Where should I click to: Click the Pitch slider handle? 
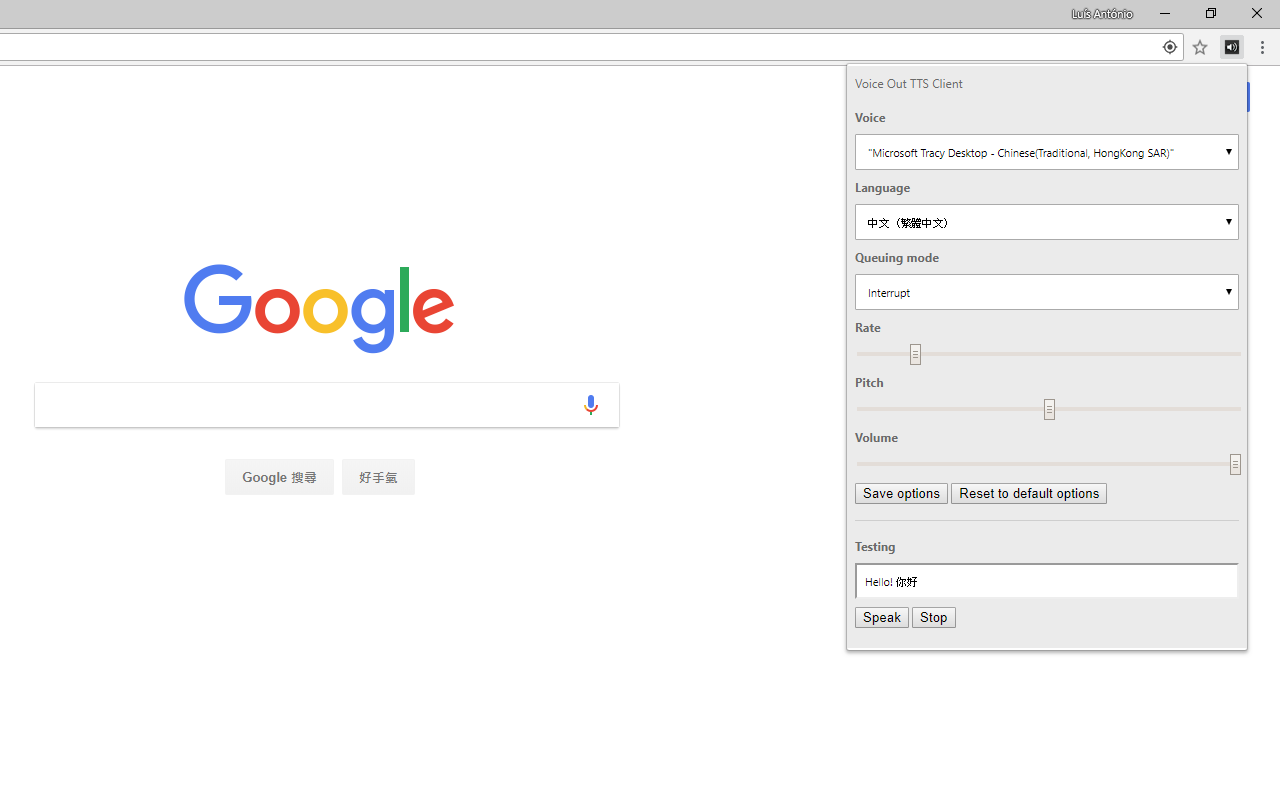pos(1049,409)
